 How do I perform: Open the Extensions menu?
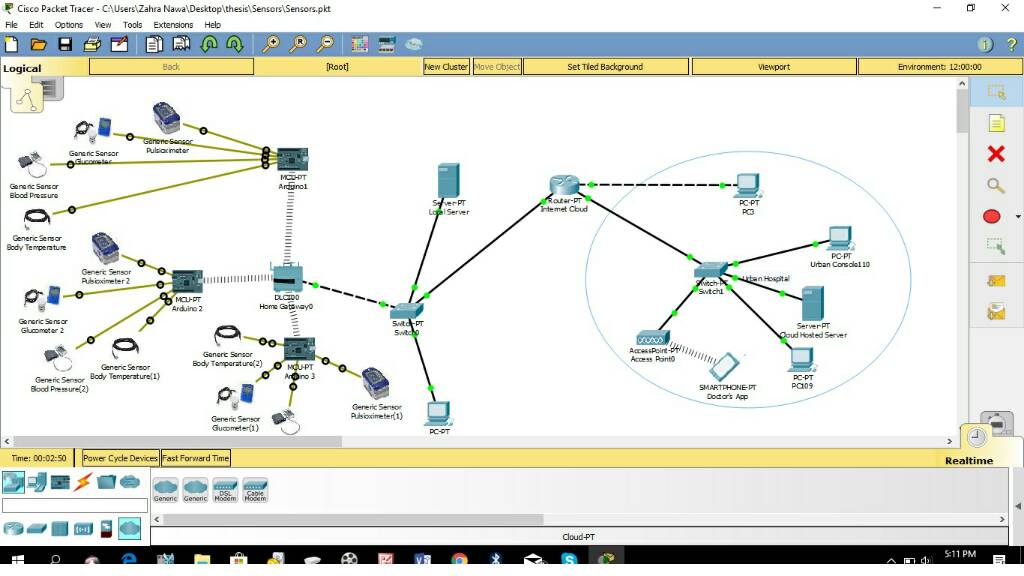(x=173, y=25)
